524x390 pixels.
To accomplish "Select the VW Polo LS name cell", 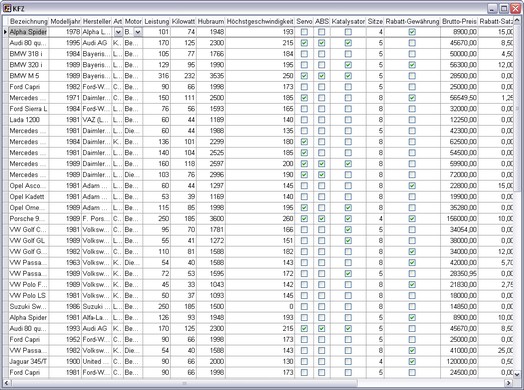I will (x=29, y=295).
